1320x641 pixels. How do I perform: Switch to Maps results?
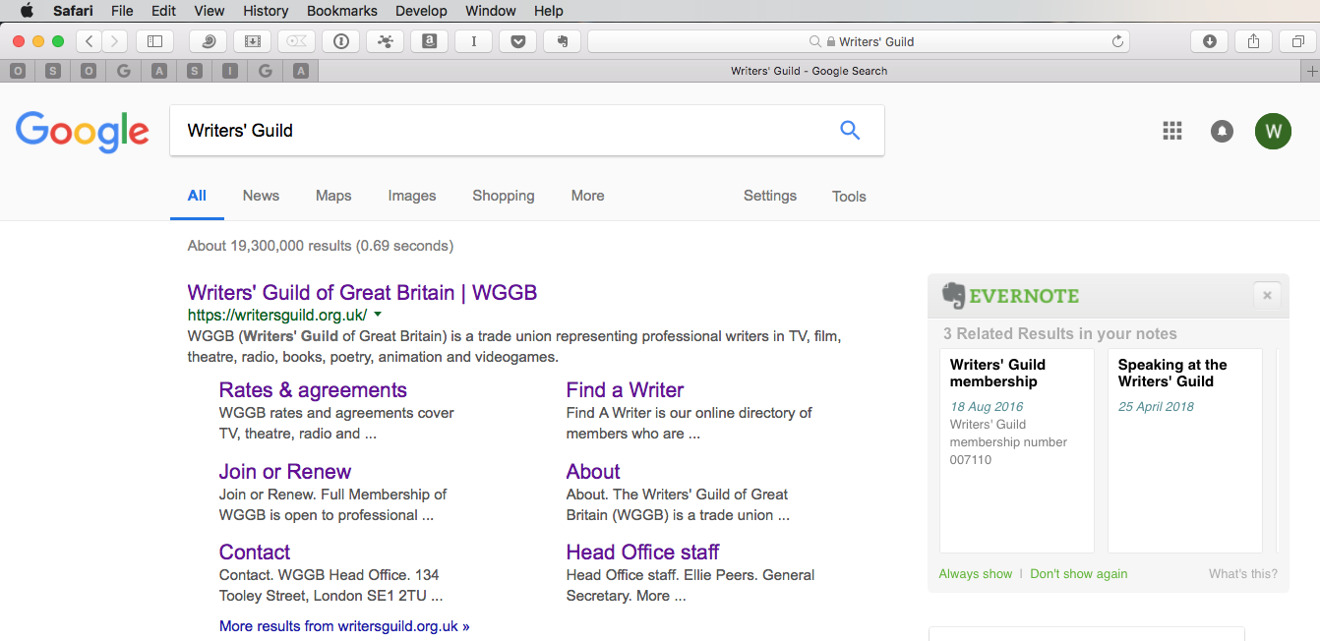click(x=333, y=196)
